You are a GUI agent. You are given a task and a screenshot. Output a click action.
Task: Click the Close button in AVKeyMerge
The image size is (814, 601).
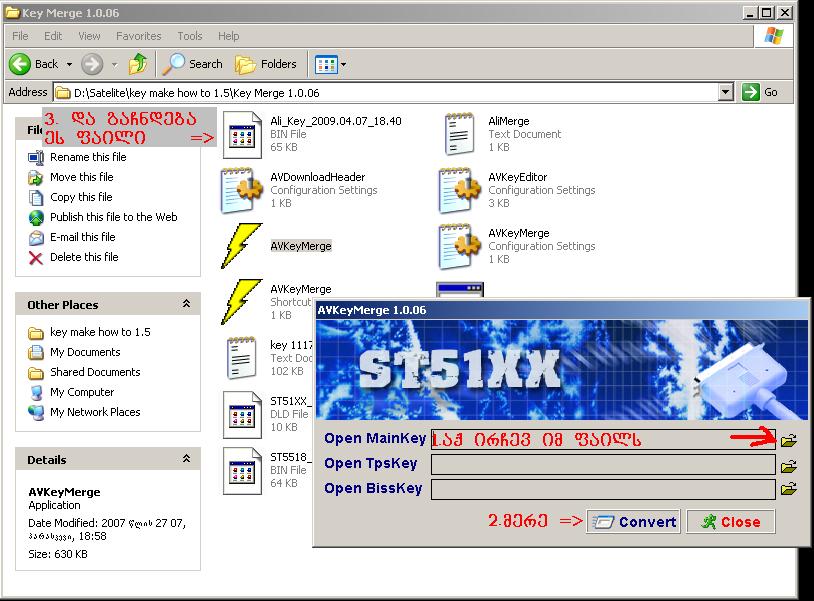pyautogui.click(x=731, y=522)
